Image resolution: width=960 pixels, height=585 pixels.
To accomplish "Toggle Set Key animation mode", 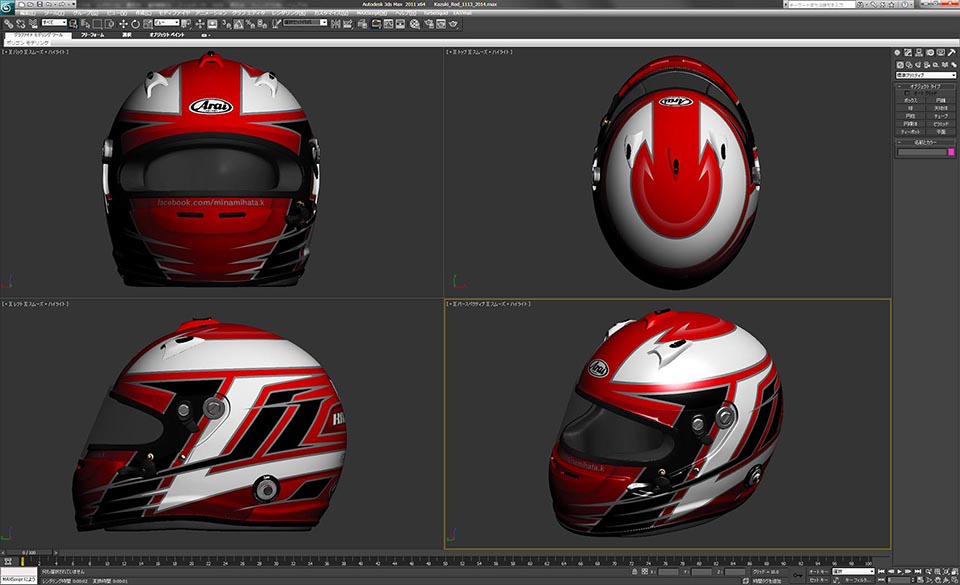I will pos(819,579).
